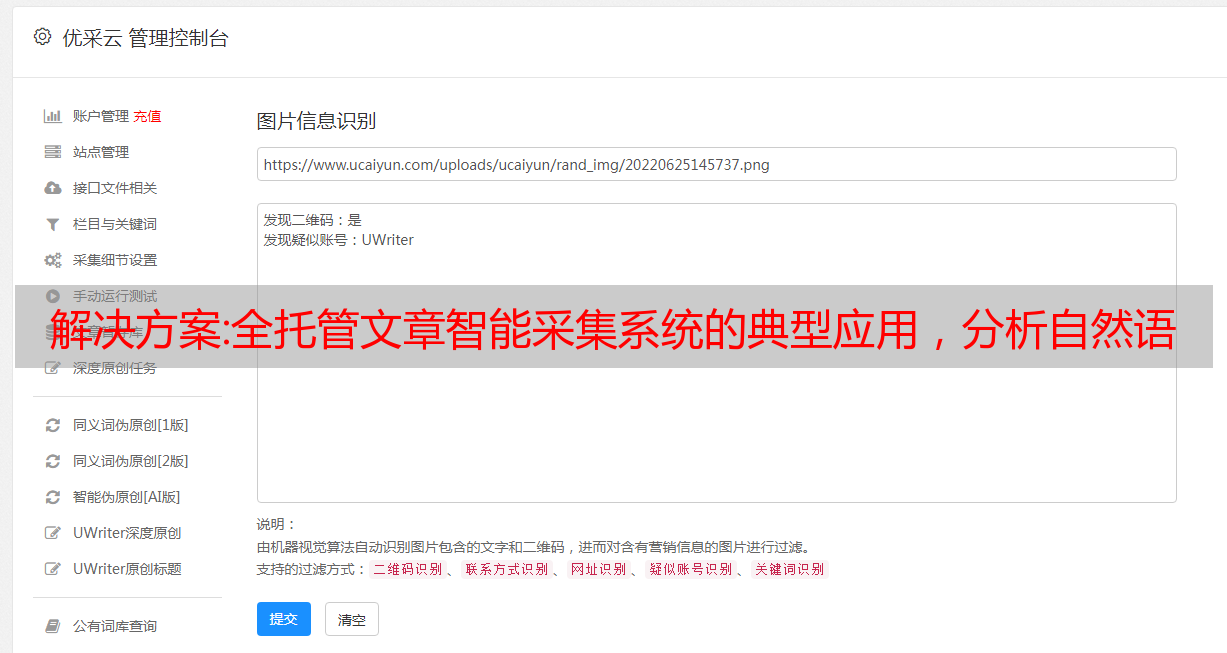1227x653 pixels.
Task: Click the gear icon beside 优采云 管理控制台
Action: [42, 37]
